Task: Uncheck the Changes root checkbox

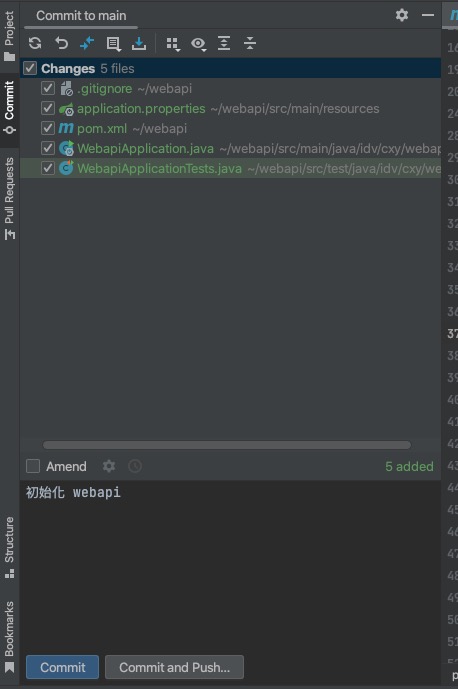Action: click(30, 68)
